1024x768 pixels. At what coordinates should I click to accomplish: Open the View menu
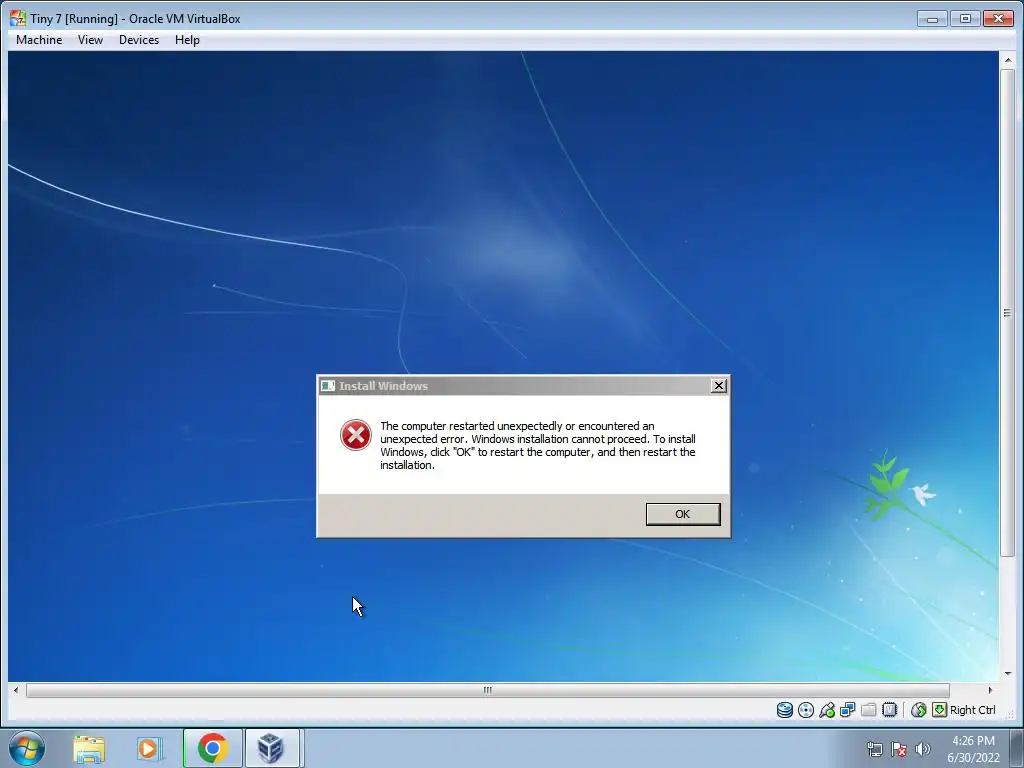coord(90,40)
